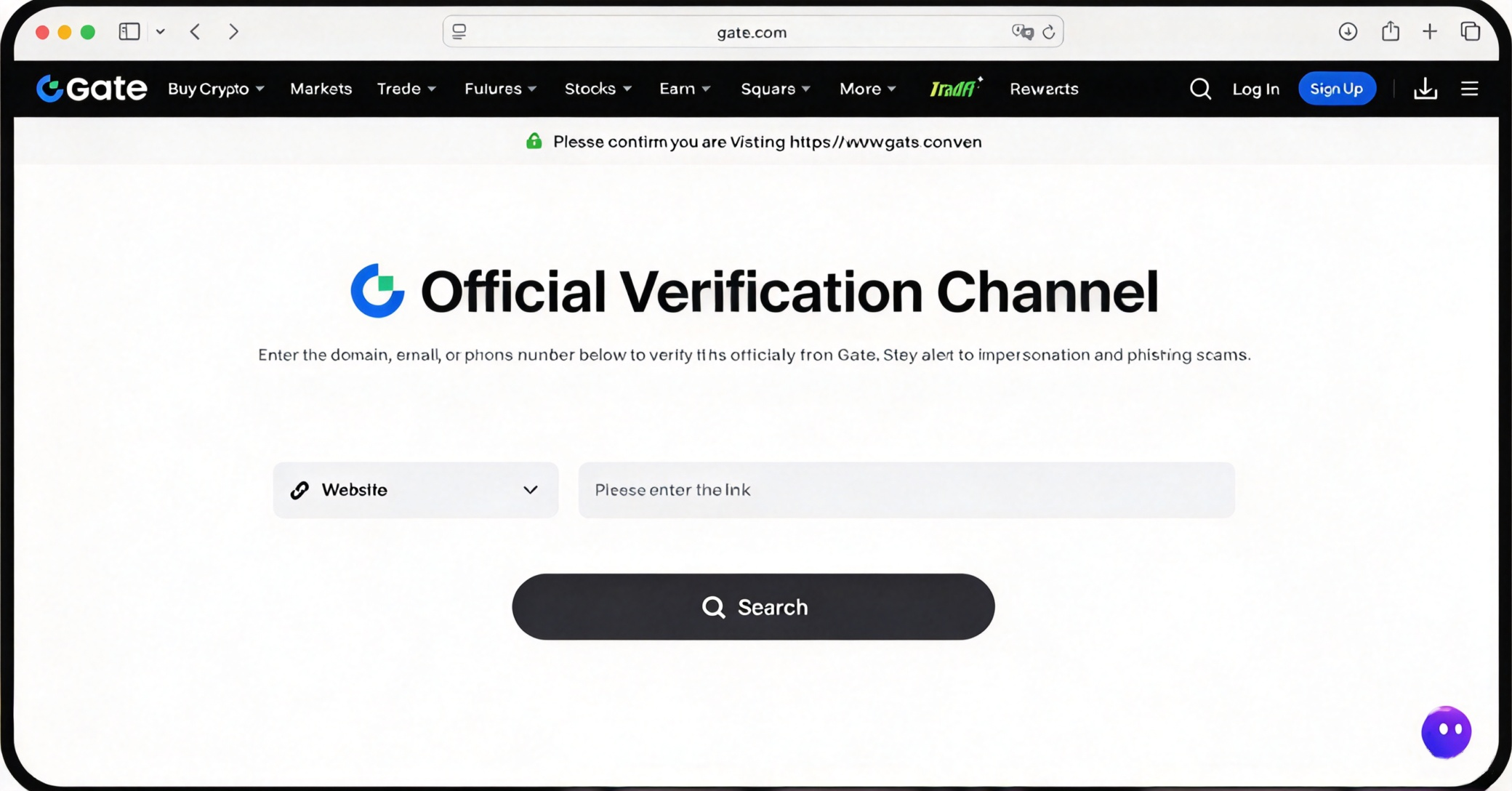Expand the Earn dropdown menu
Viewport: 1512px width, 791px height.
tap(685, 89)
